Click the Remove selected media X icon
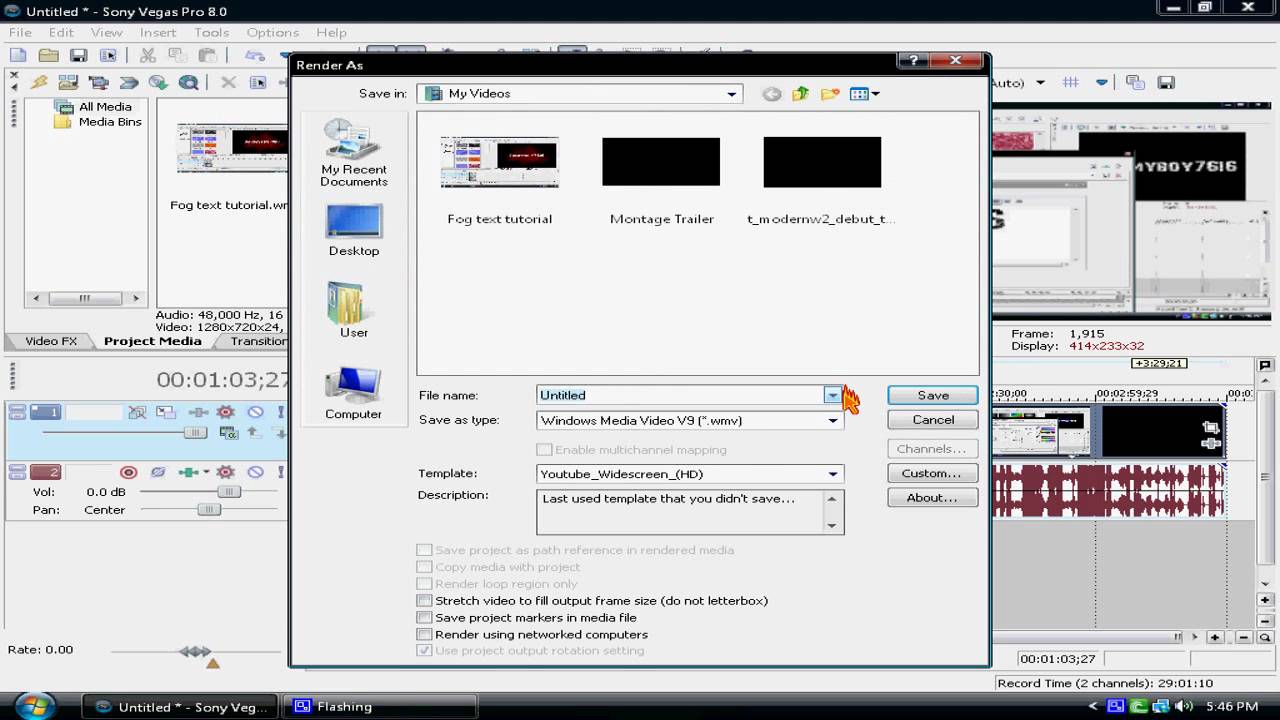 coord(228,83)
